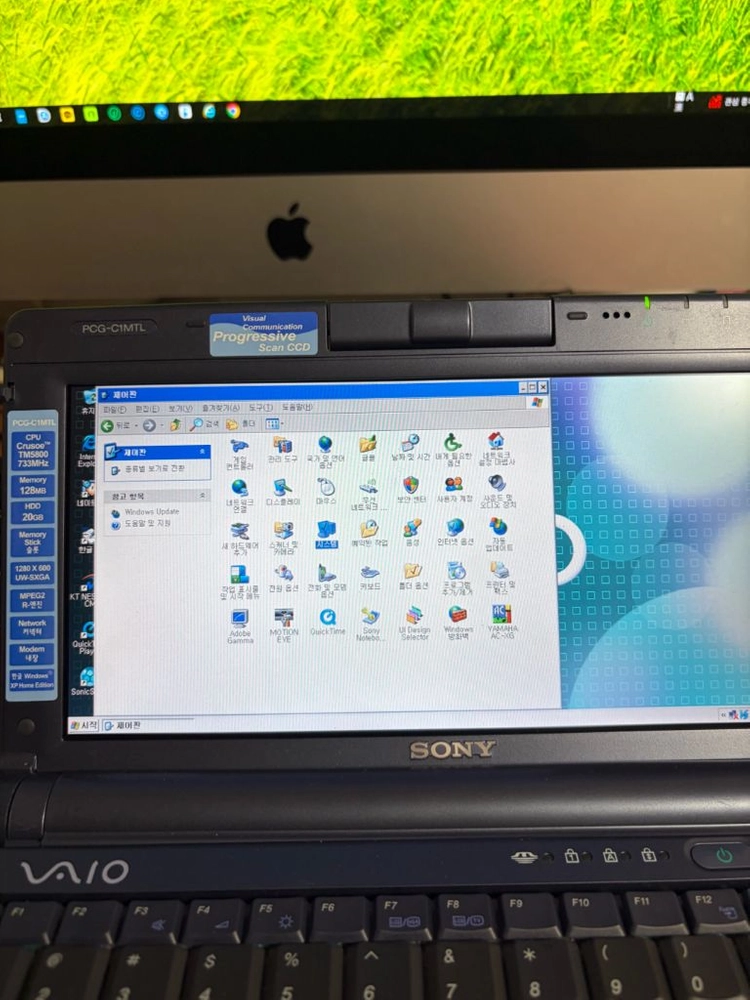
Task: Collapse the 제어판 side panel chevron
Action: point(203,452)
